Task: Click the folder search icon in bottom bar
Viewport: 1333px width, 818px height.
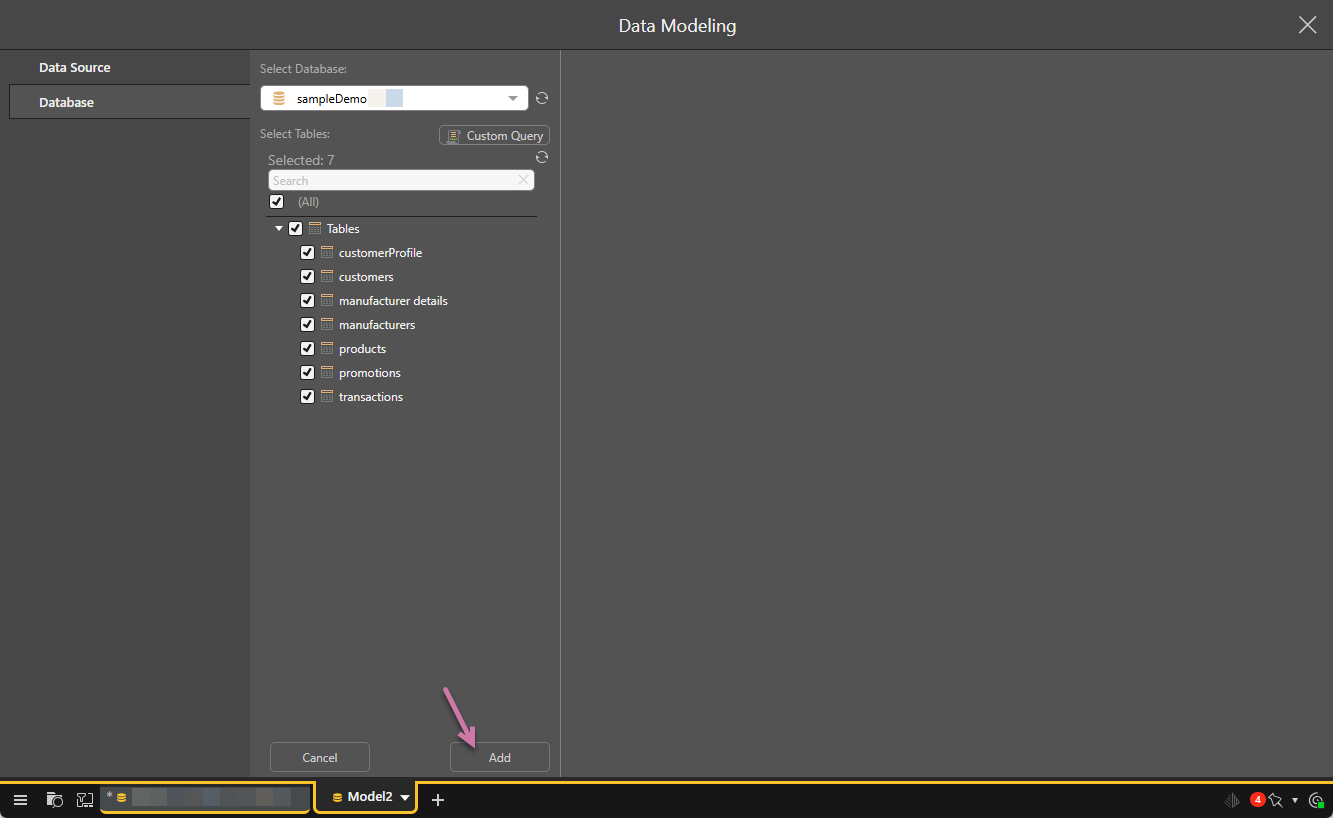Action: (55, 799)
